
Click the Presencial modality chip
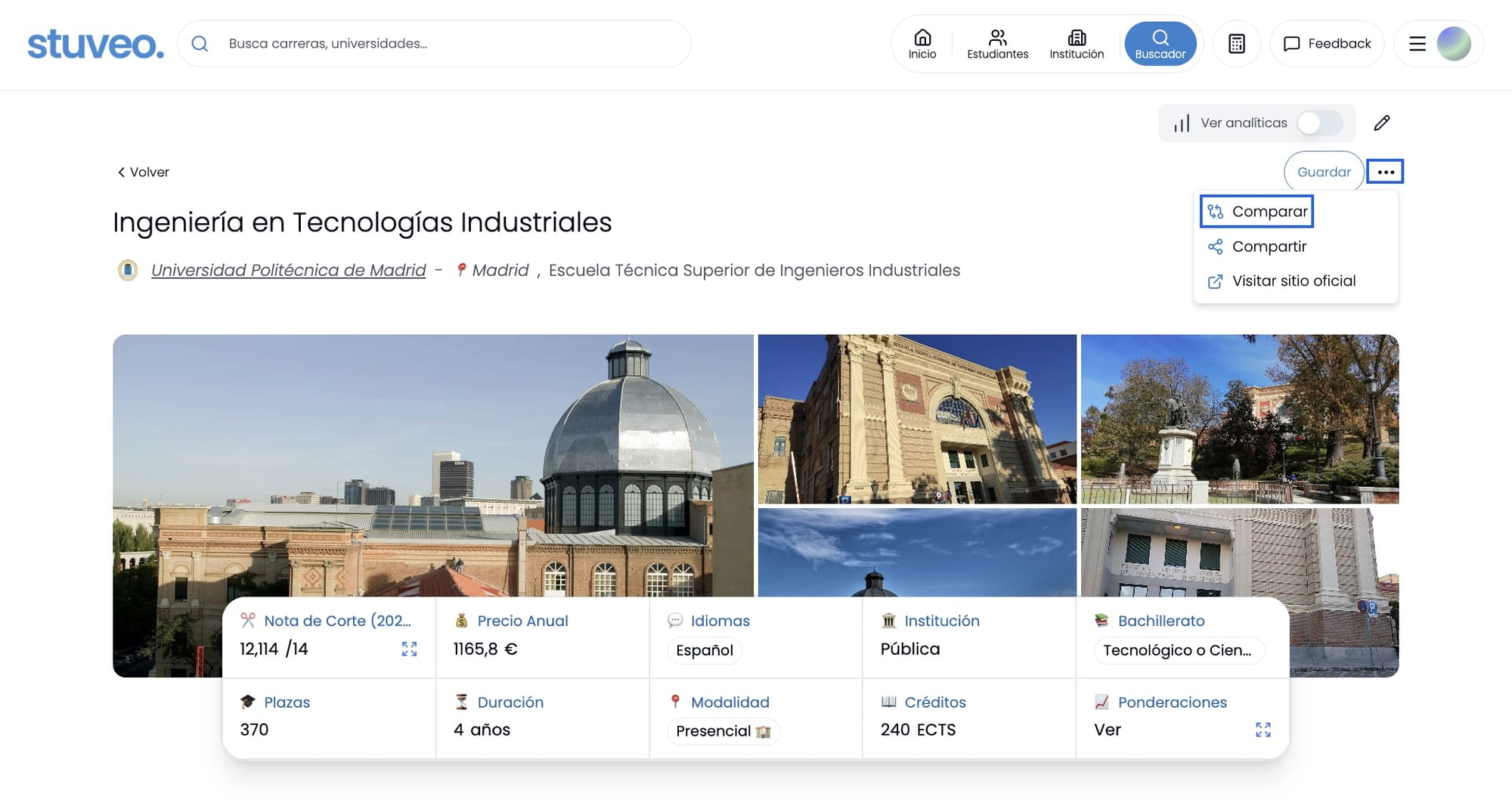[x=723, y=731]
